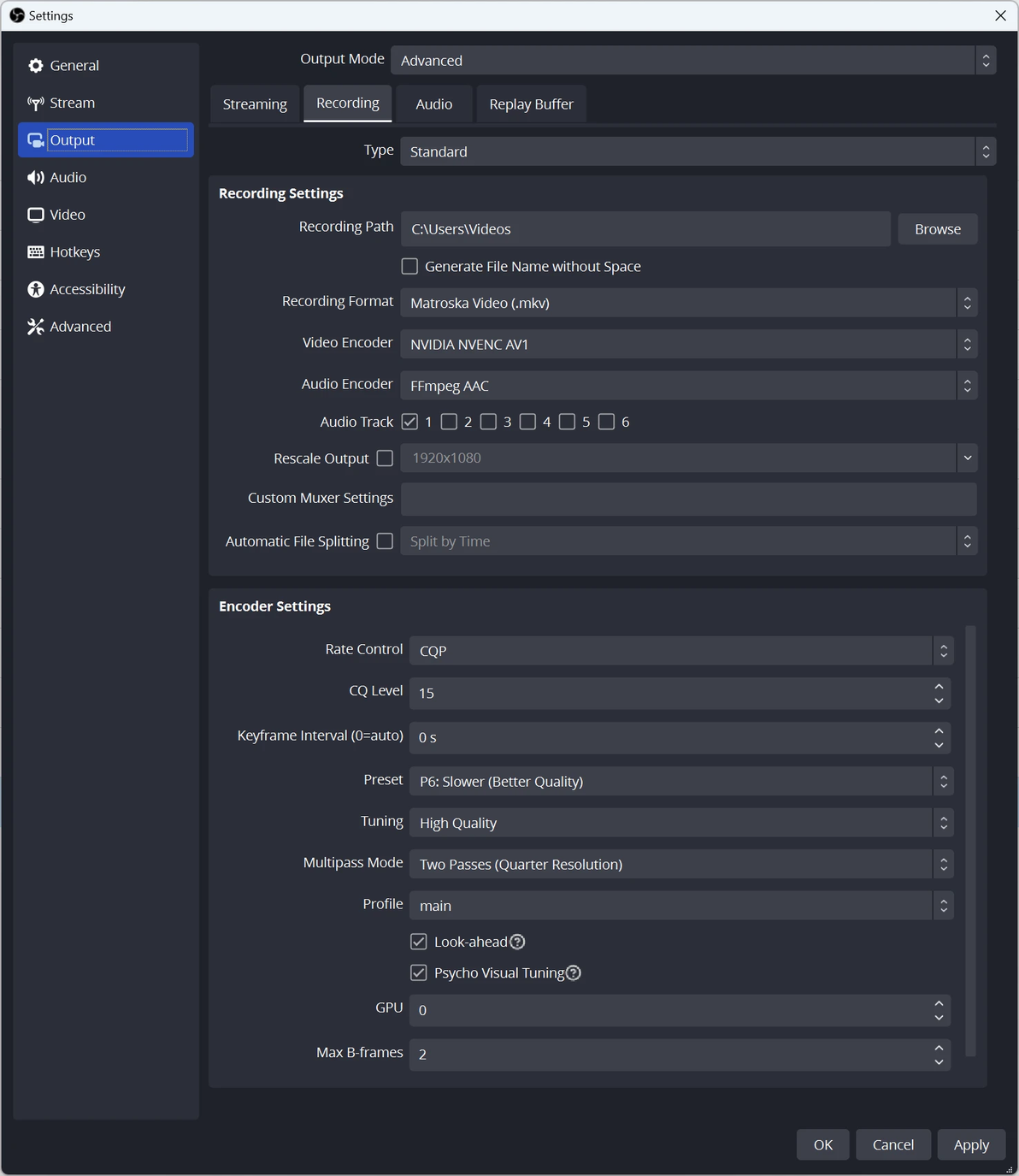Open the Recording Format dropdown
The width and height of the screenshot is (1019, 1176).
(x=688, y=303)
